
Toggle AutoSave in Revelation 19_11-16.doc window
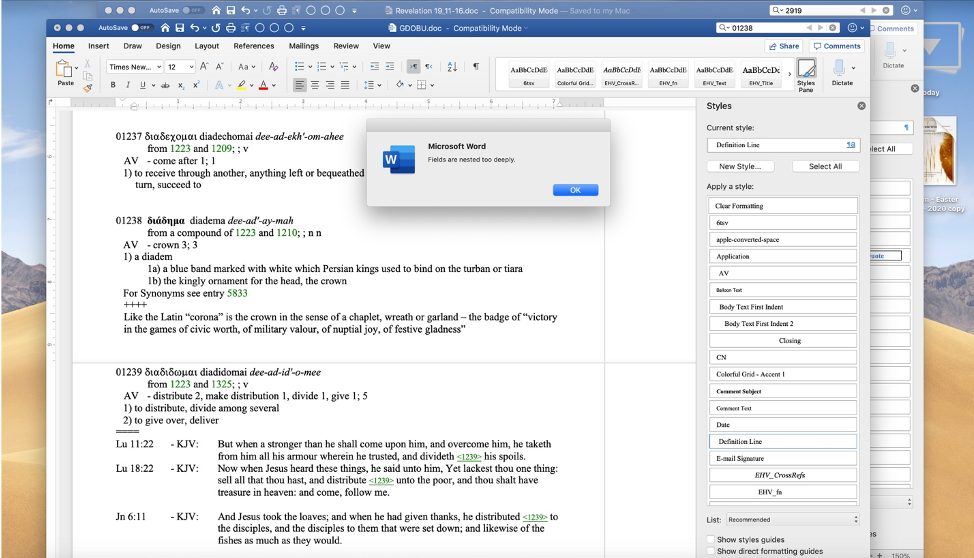coord(193,11)
